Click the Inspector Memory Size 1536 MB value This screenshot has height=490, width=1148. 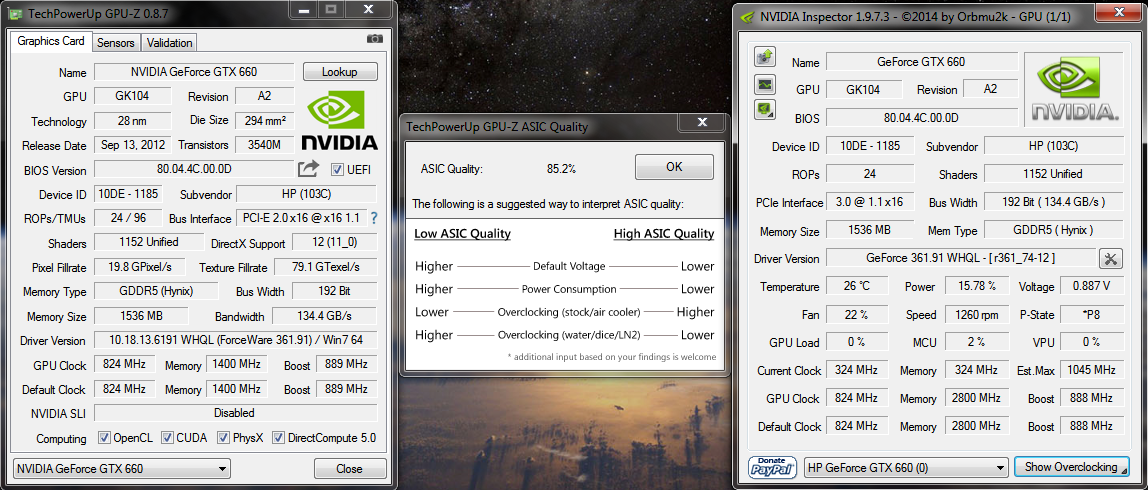coord(869,229)
